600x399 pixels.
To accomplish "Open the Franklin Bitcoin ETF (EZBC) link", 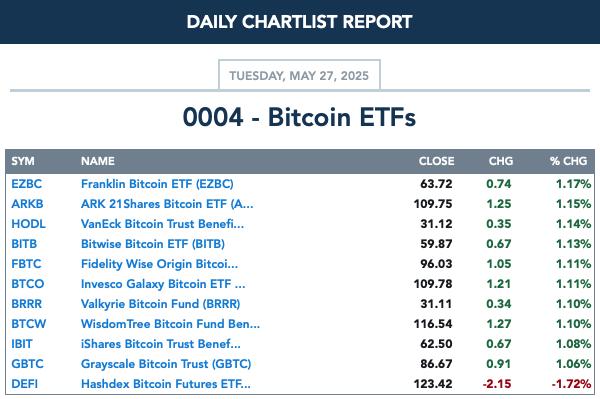I will 157,184.
